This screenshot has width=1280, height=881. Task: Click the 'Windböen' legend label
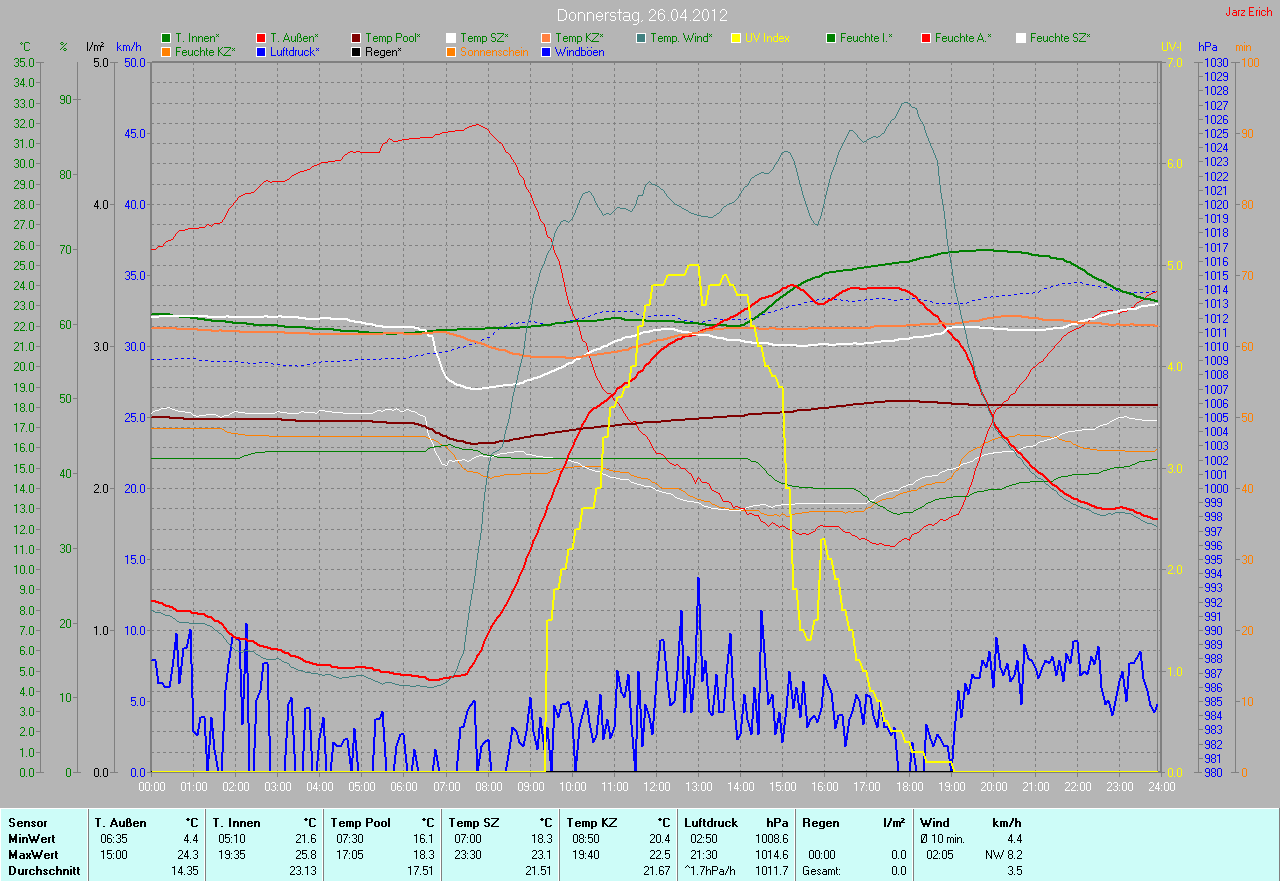coord(579,51)
